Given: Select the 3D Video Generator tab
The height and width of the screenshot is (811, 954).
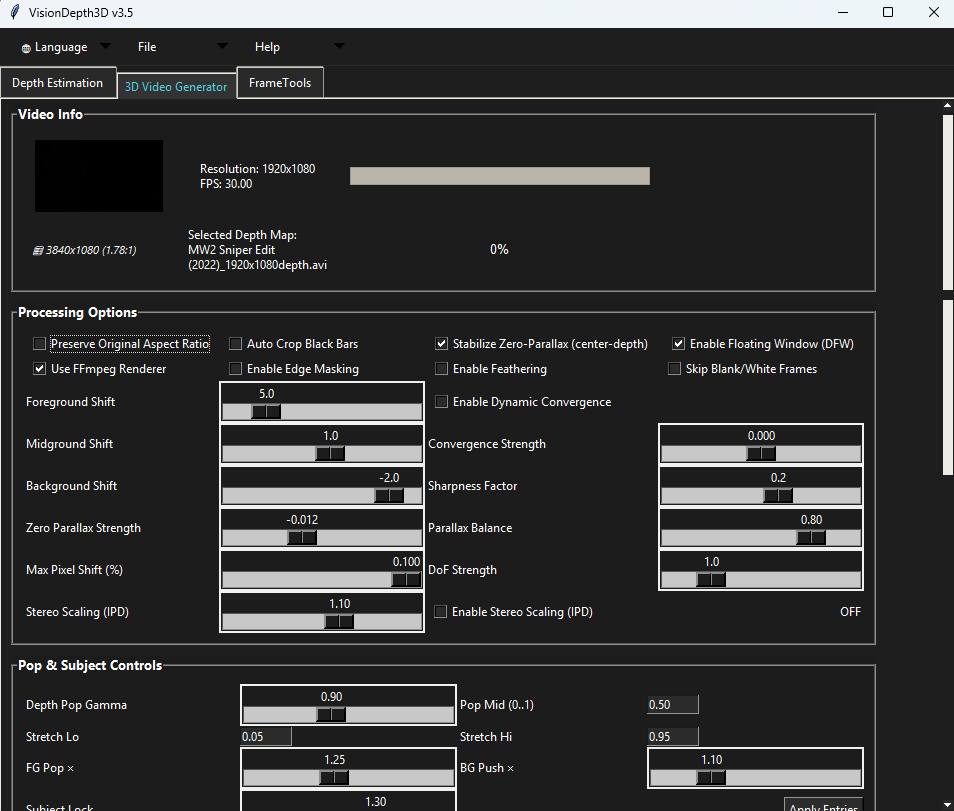Looking at the screenshot, I should [x=176, y=87].
